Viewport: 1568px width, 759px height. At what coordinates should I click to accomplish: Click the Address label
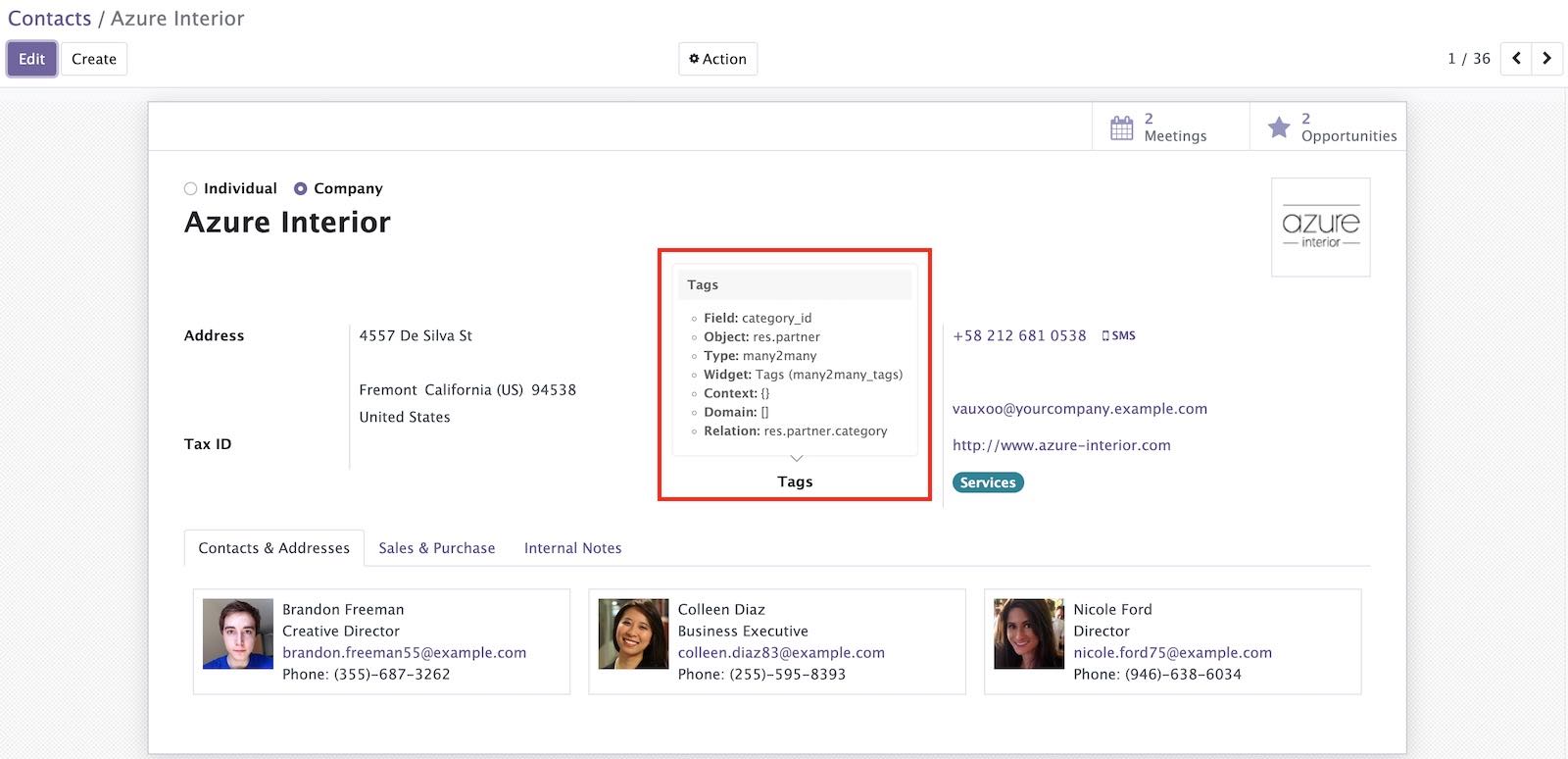click(x=214, y=335)
